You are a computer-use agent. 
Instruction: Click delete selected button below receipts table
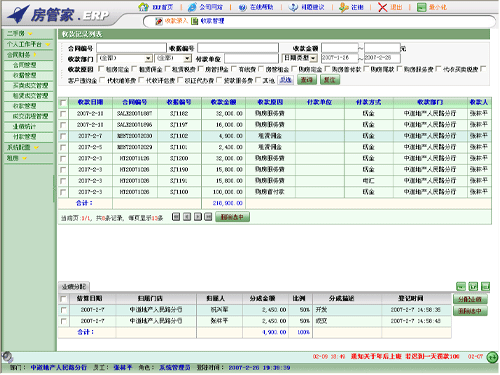coord(232,217)
